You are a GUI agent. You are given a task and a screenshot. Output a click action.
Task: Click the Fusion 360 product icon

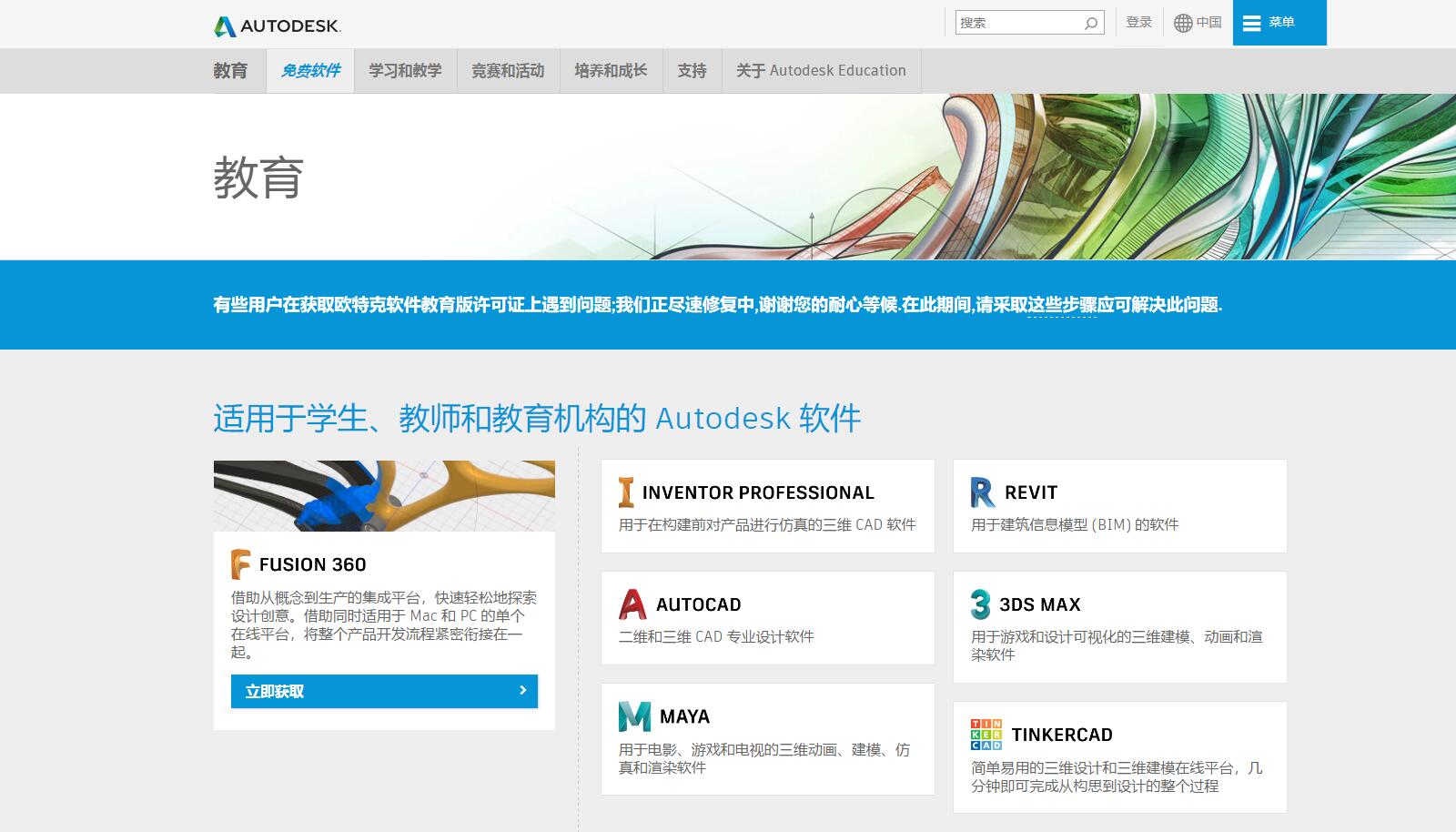[240, 564]
